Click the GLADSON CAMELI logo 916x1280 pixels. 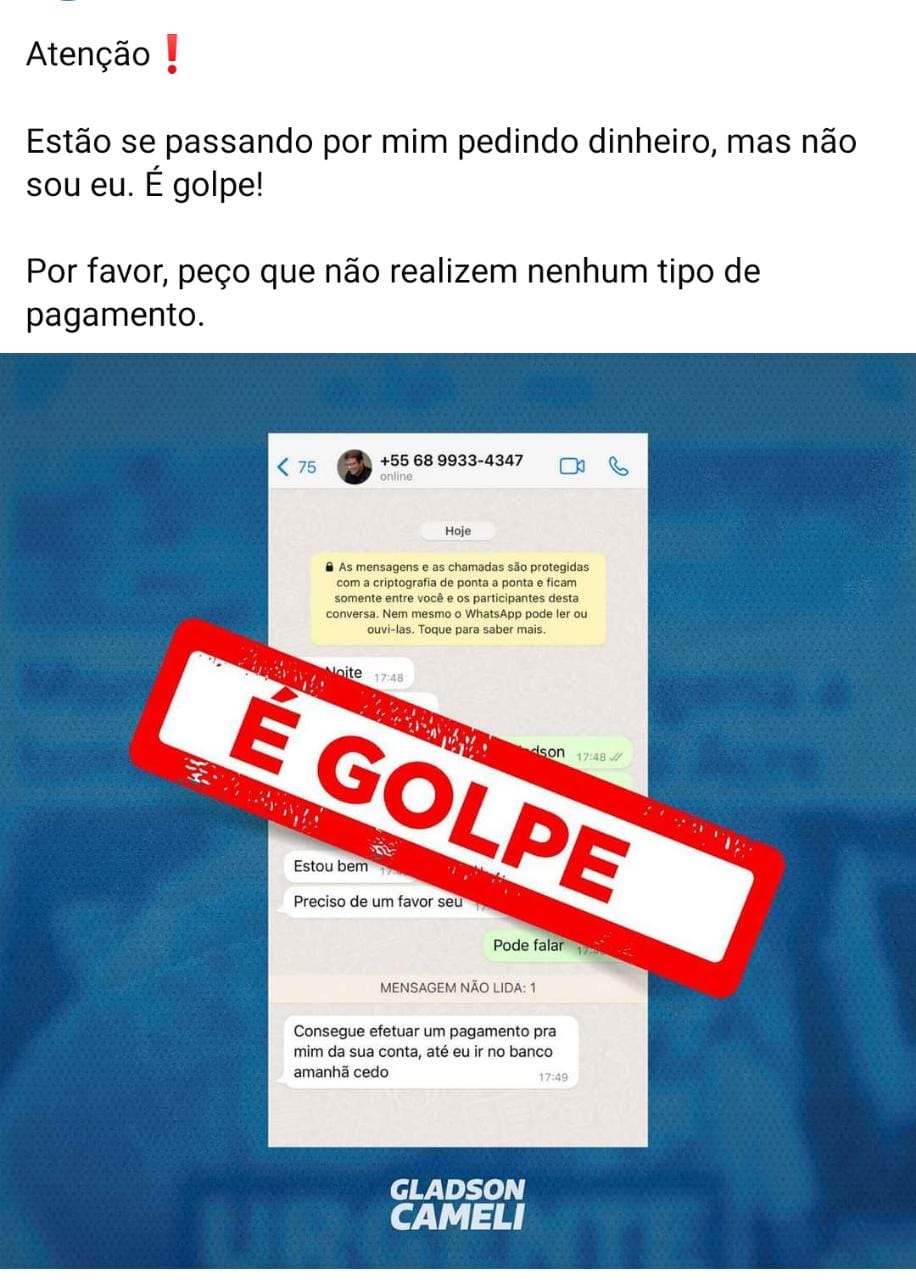458,1203
